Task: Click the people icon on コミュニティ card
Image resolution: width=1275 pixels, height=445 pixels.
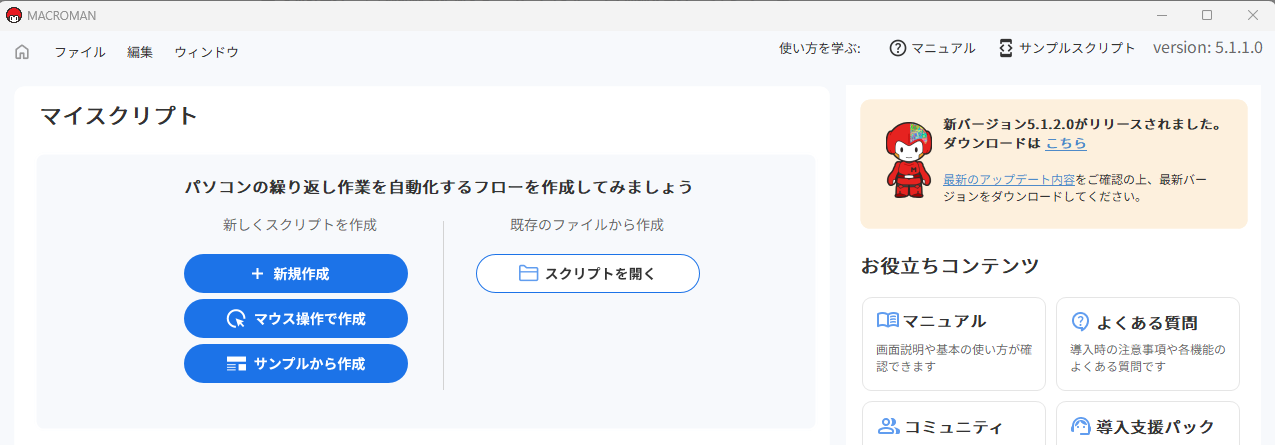Action: coord(888,426)
